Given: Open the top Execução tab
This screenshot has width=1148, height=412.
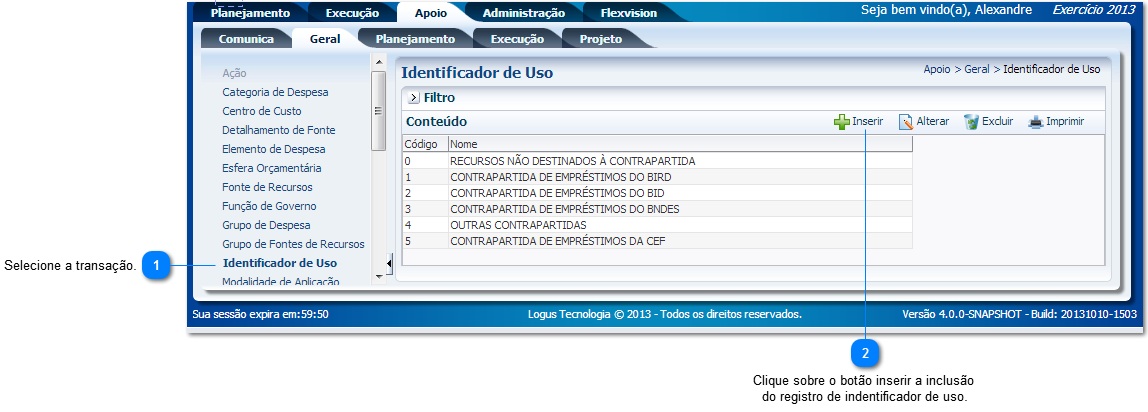Looking at the screenshot, I should (351, 12).
